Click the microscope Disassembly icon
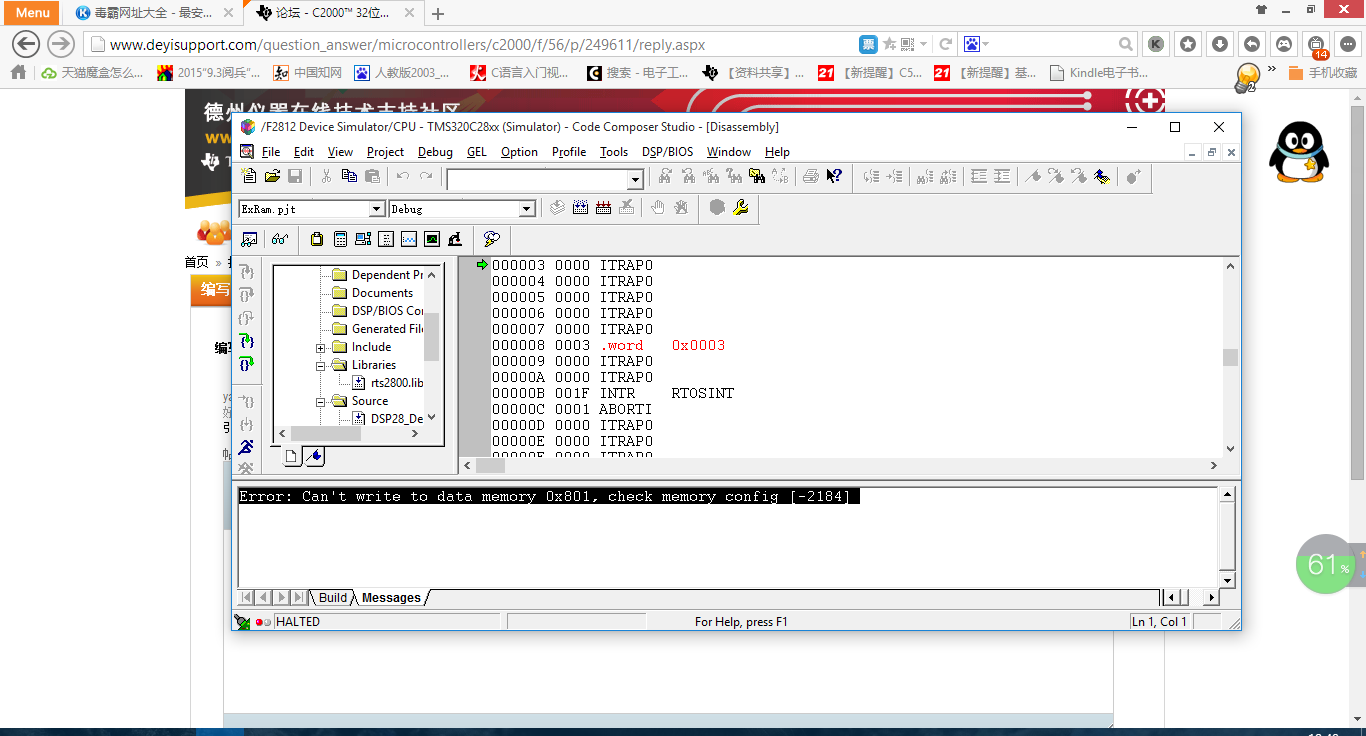Image resolution: width=1366 pixels, height=736 pixels. point(455,239)
